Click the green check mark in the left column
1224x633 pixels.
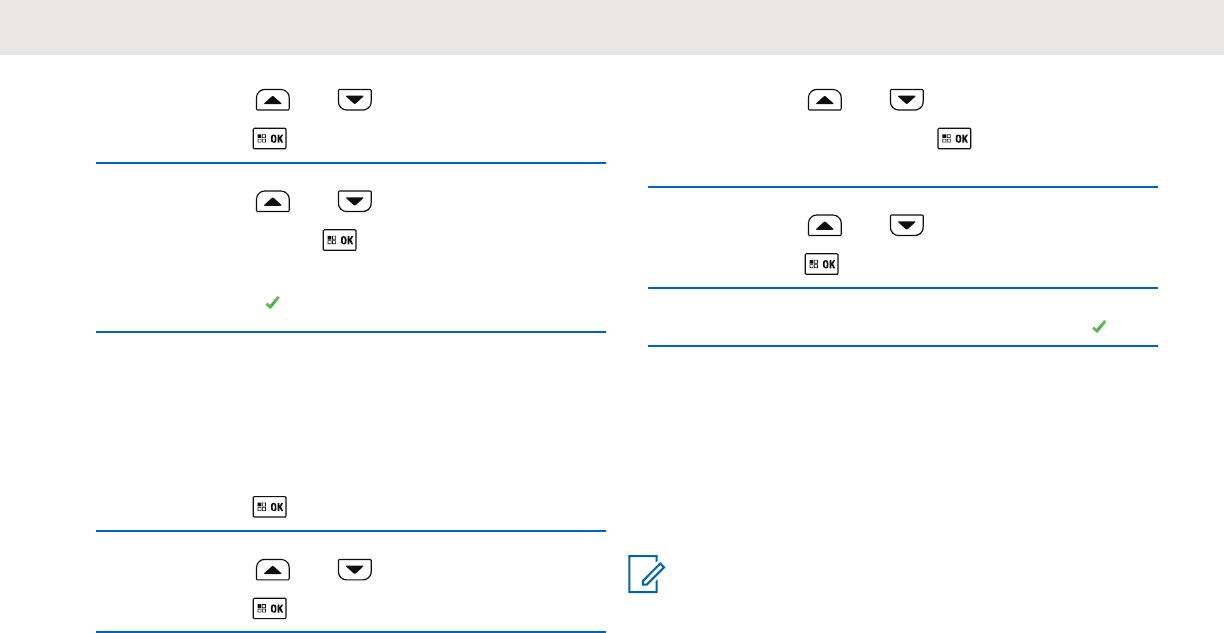[x=271, y=300]
